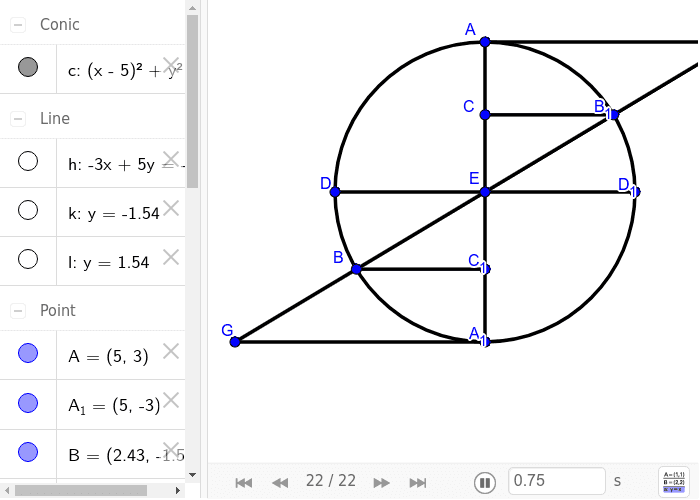Jump to last construction step

(418, 483)
